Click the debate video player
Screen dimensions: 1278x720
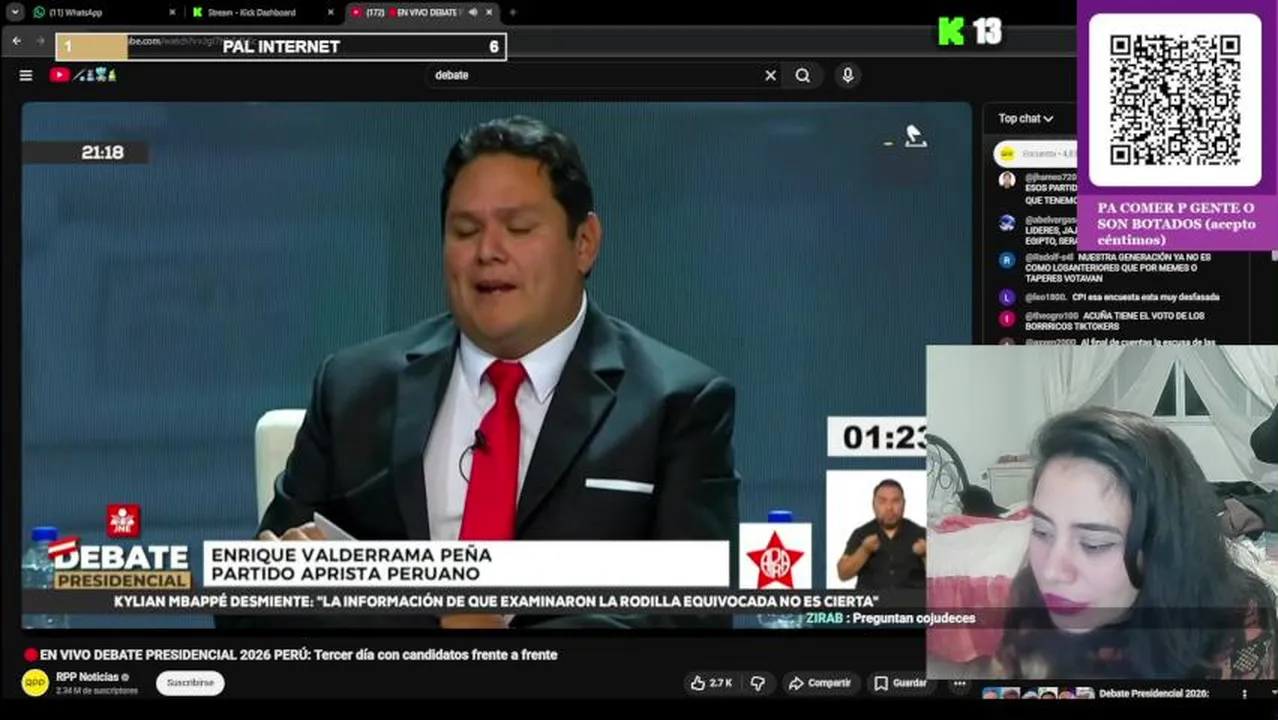(x=496, y=365)
